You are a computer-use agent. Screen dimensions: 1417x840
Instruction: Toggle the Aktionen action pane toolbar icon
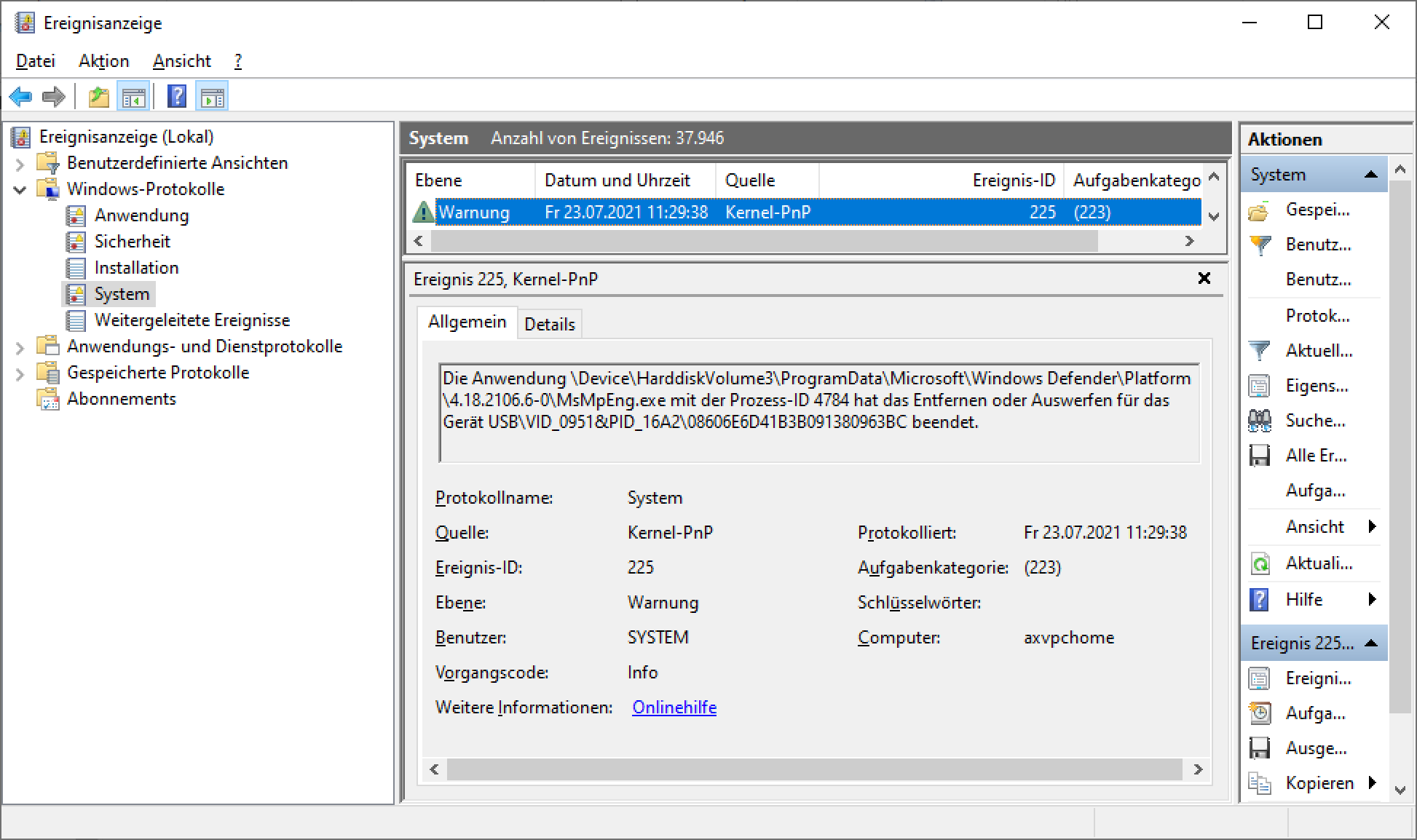coord(213,96)
